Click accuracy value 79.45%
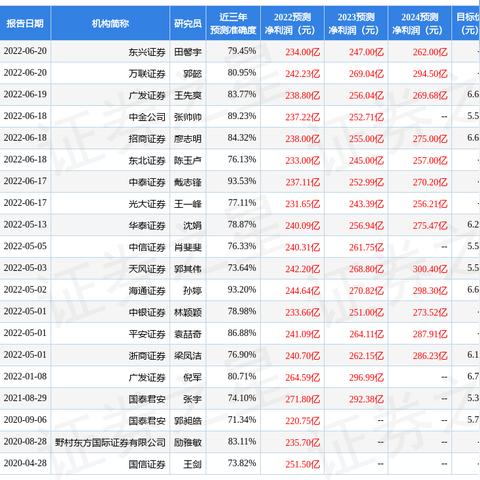This screenshot has height=480, width=480. [242, 51]
